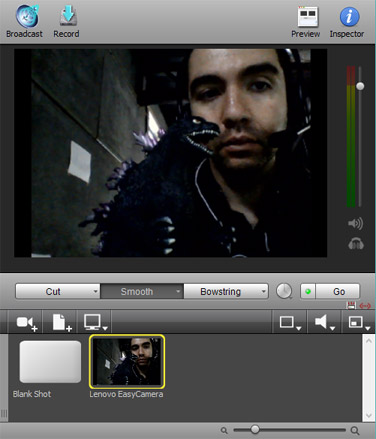
Task: Click the shot list scroll down arrow
Action: coord(369,415)
